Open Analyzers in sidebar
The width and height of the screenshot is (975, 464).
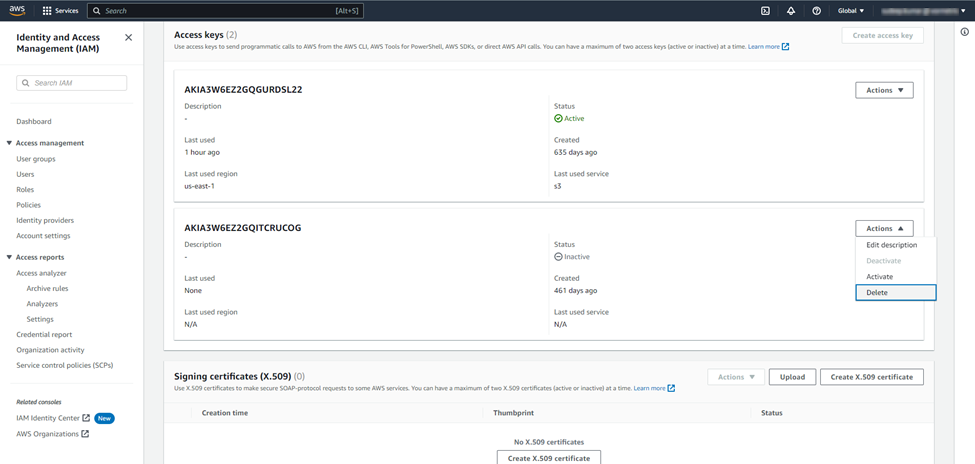point(42,304)
